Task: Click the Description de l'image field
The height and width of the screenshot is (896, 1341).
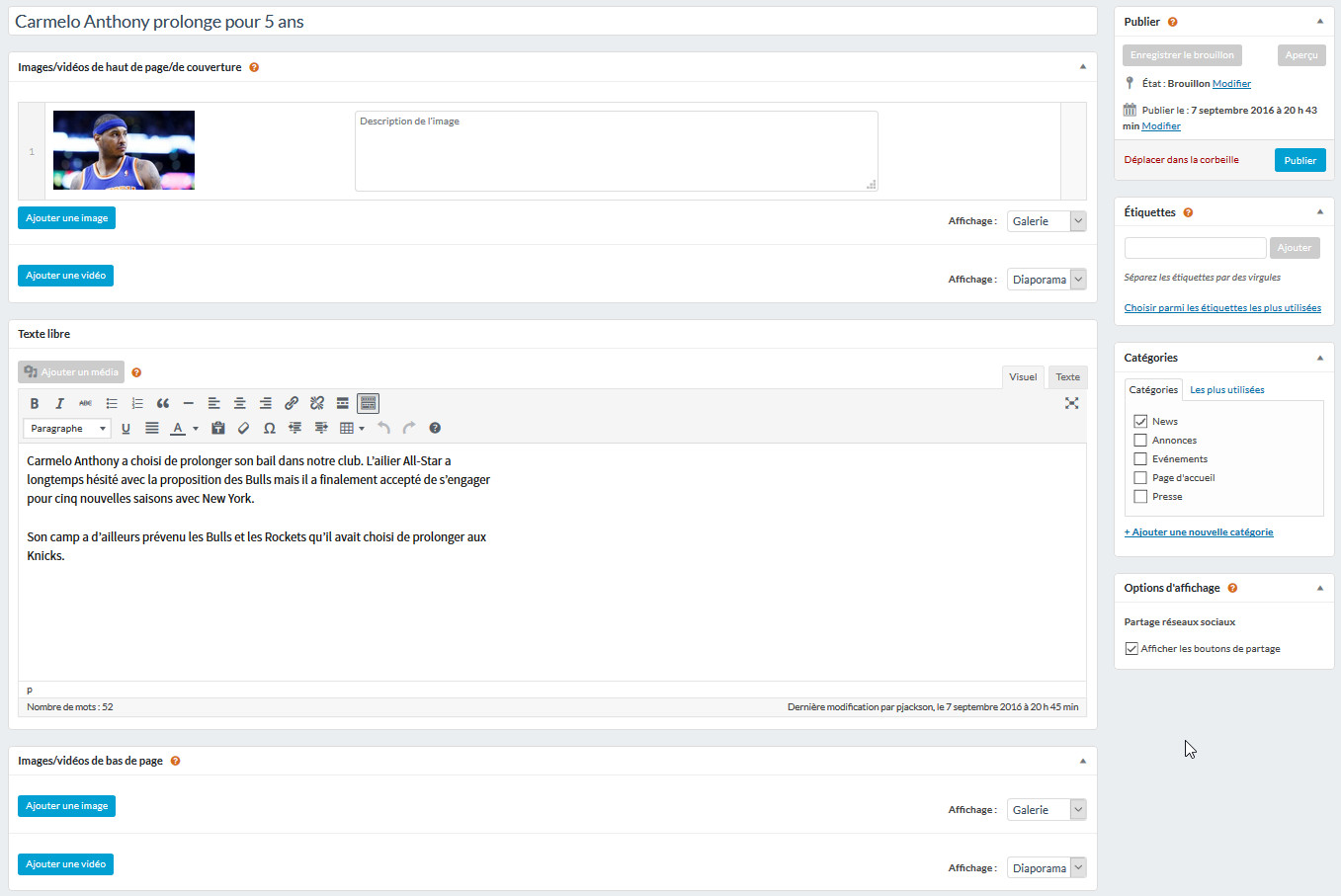Action: click(617, 151)
